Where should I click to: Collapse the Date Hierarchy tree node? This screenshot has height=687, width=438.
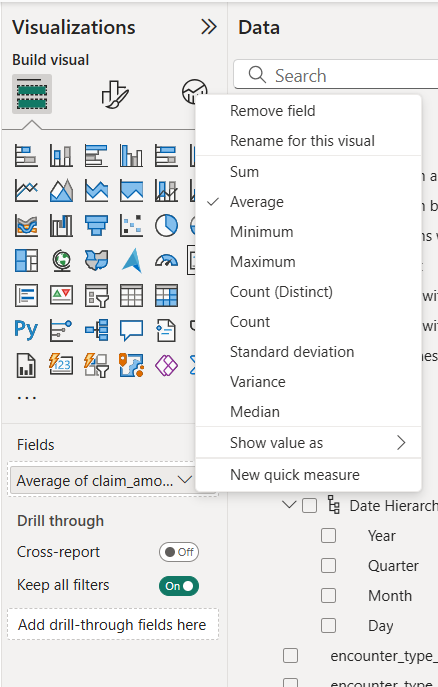(x=289, y=505)
